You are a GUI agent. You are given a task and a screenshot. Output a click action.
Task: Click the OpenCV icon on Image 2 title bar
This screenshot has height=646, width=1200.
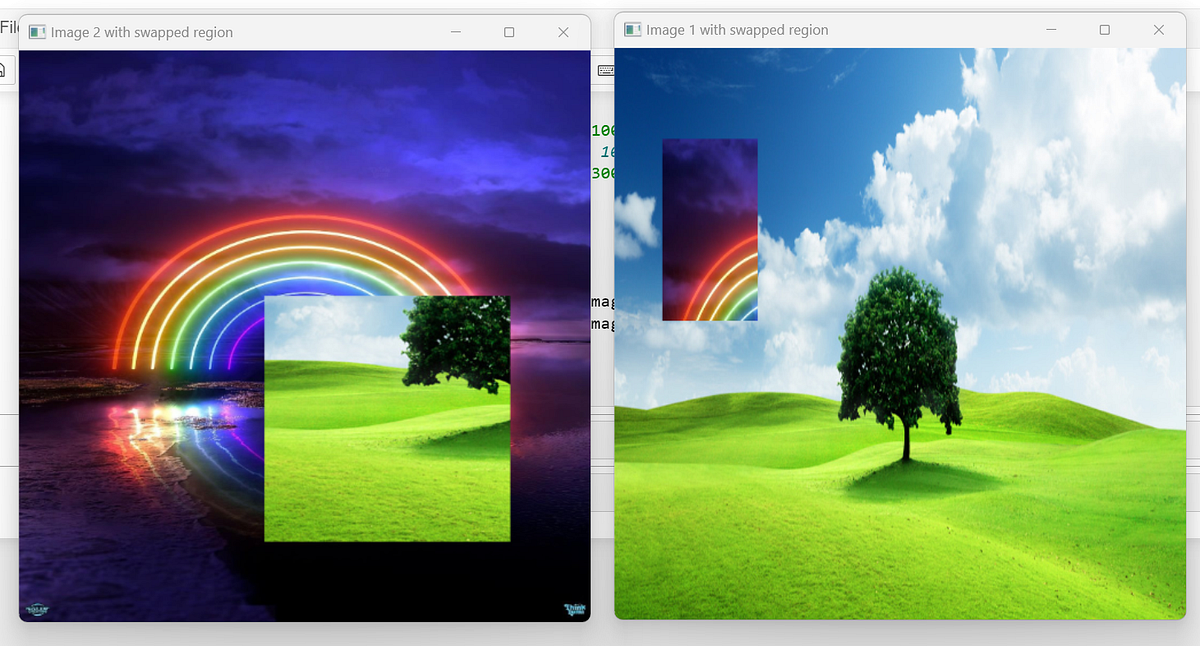coord(37,32)
